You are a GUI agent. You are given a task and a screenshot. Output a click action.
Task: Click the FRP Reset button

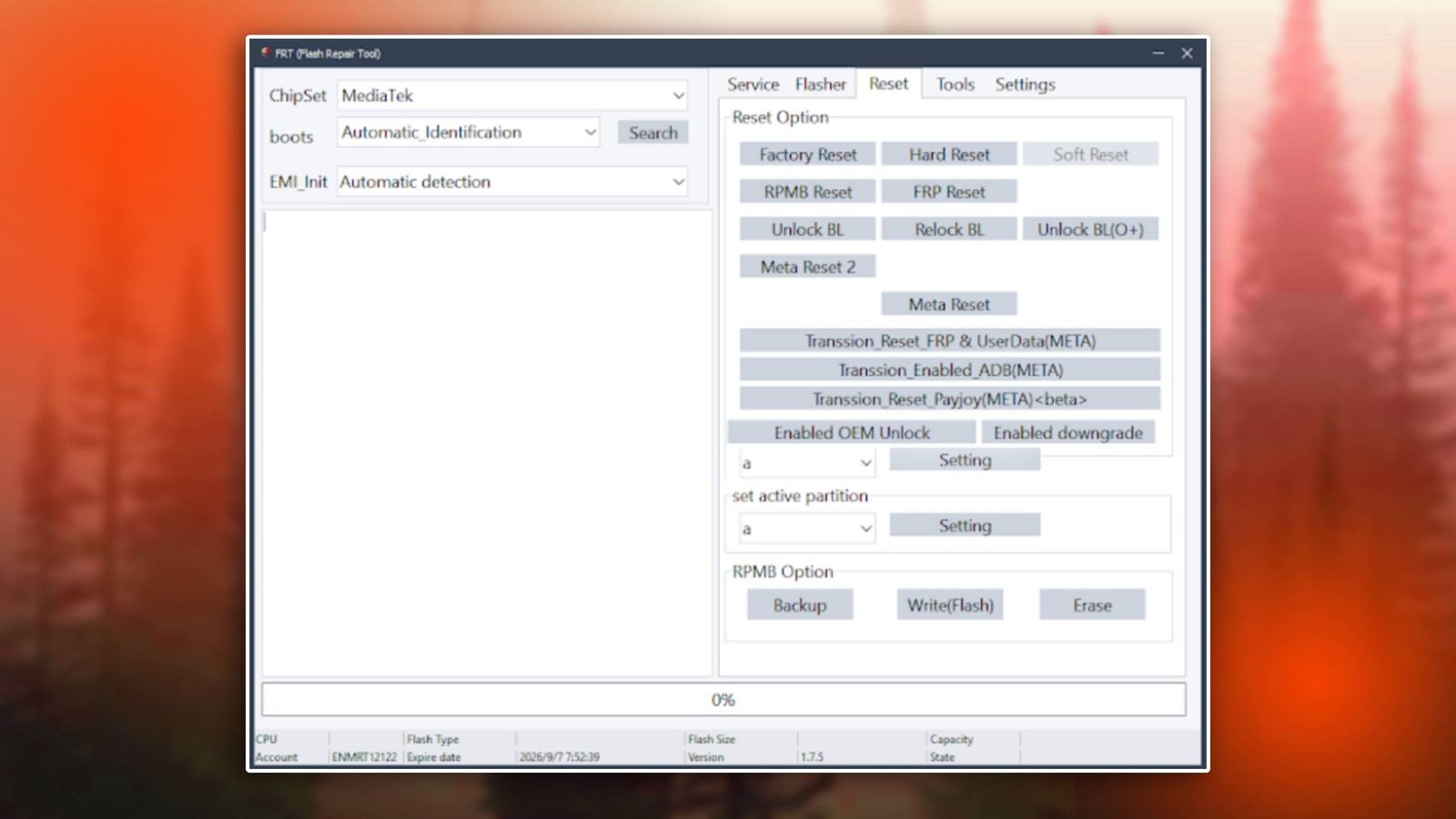click(949, 191)
